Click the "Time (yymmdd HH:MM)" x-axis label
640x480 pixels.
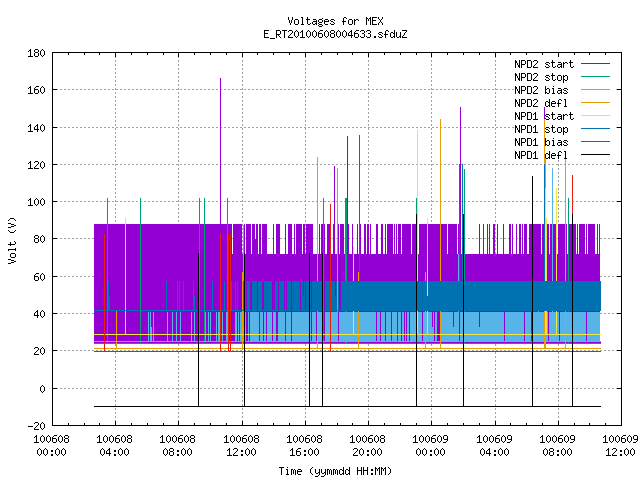coord(335,471)
